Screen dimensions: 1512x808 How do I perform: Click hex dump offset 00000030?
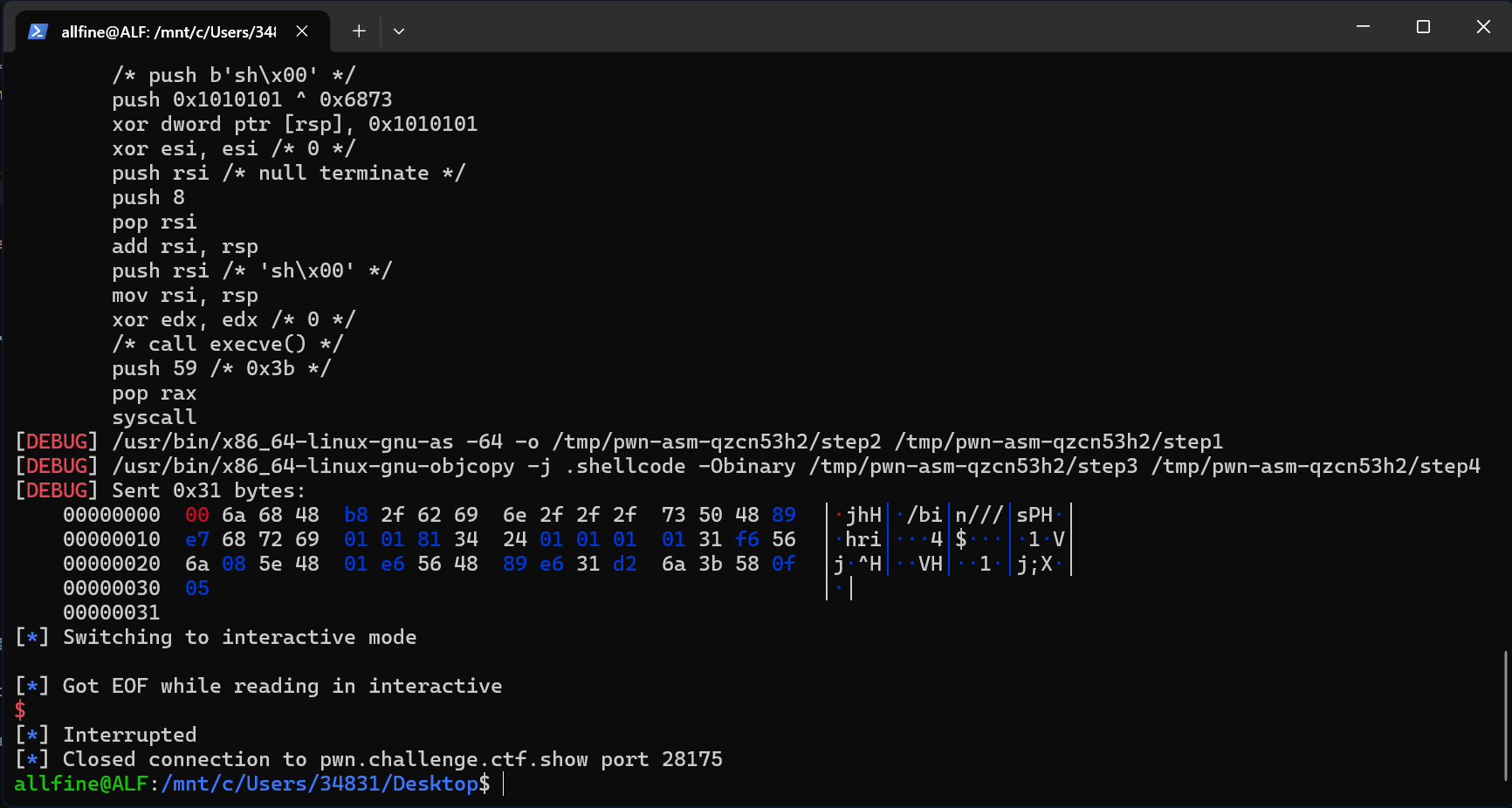[112, 588]
